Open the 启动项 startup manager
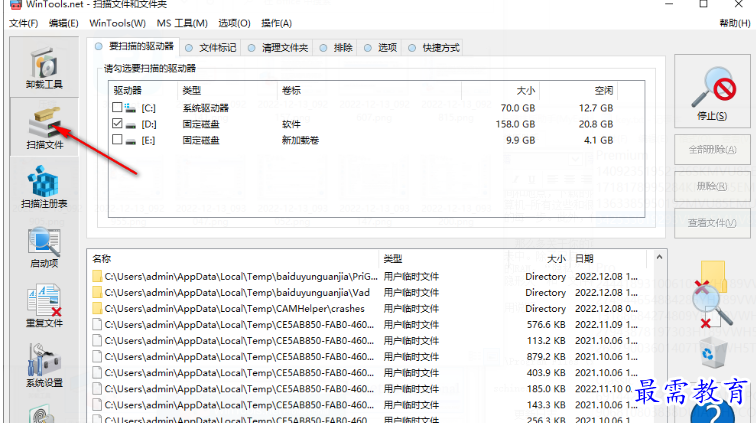756x423 pixels. point(44,247)
